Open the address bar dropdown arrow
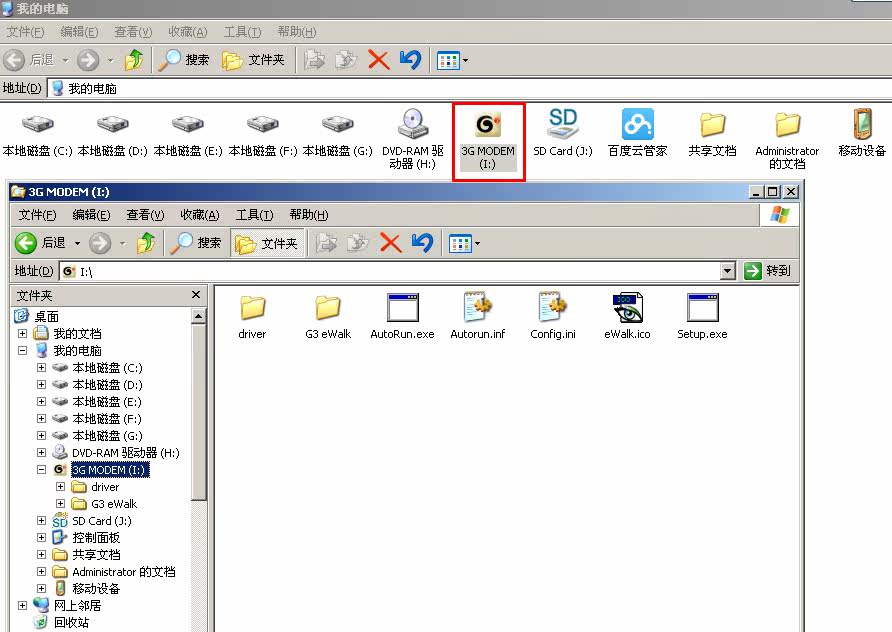 pyautogui.click(x=727, y=271)
